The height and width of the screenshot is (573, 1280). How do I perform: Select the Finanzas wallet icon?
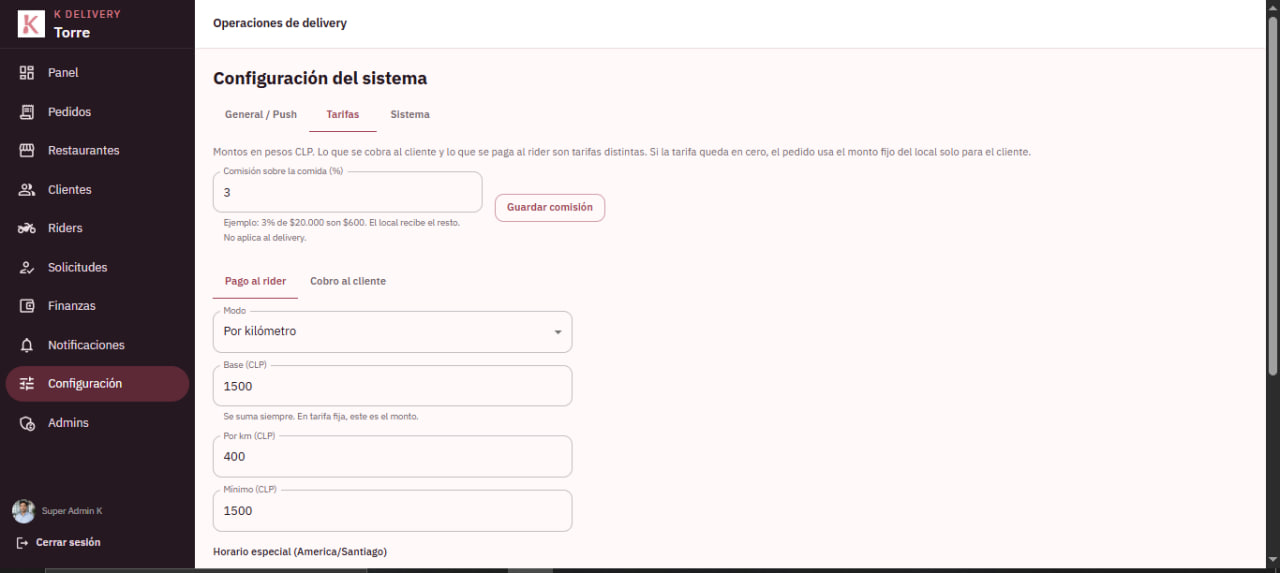click(27, 306)
